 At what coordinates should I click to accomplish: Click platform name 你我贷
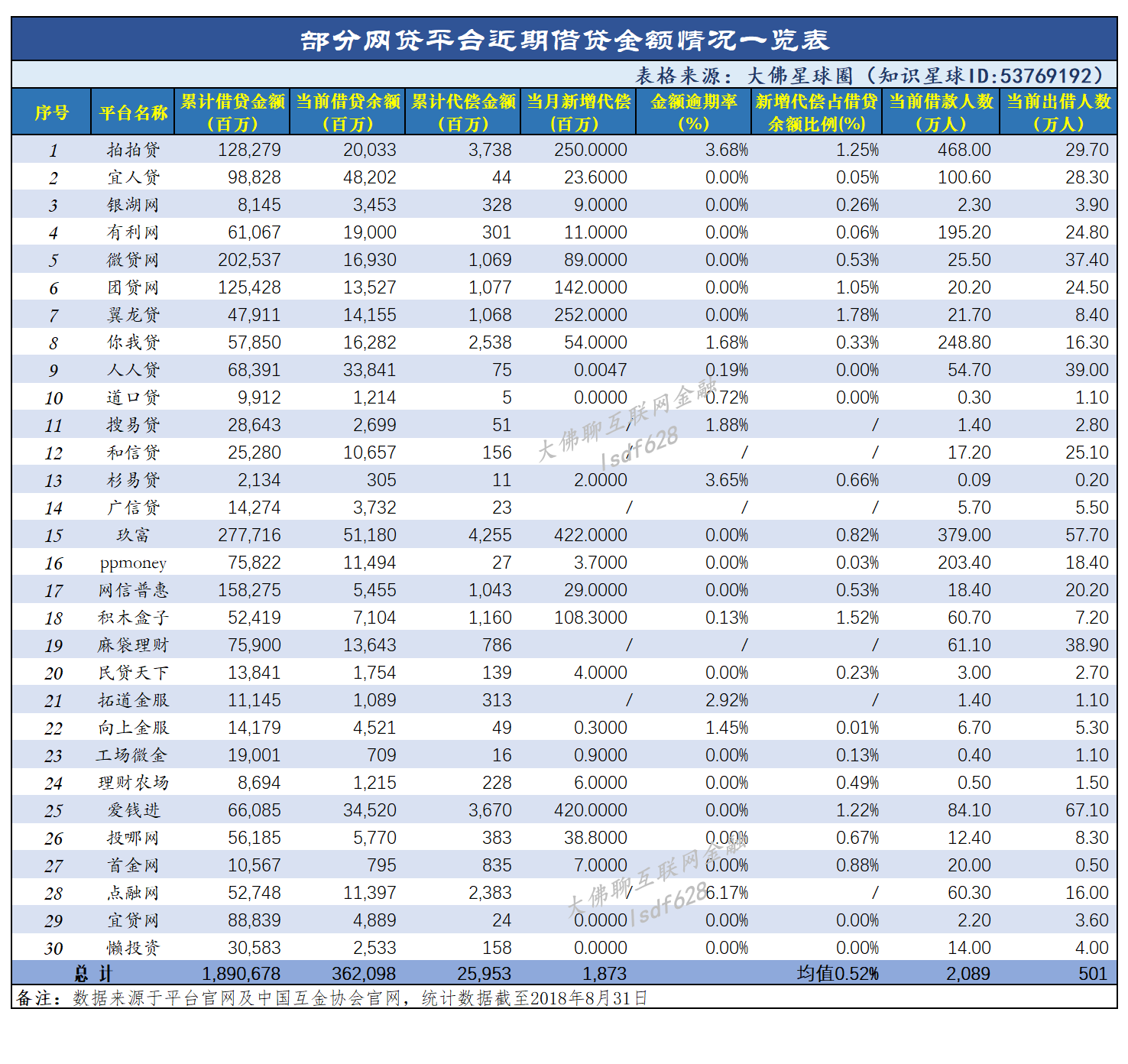click(x=133, y=342)
